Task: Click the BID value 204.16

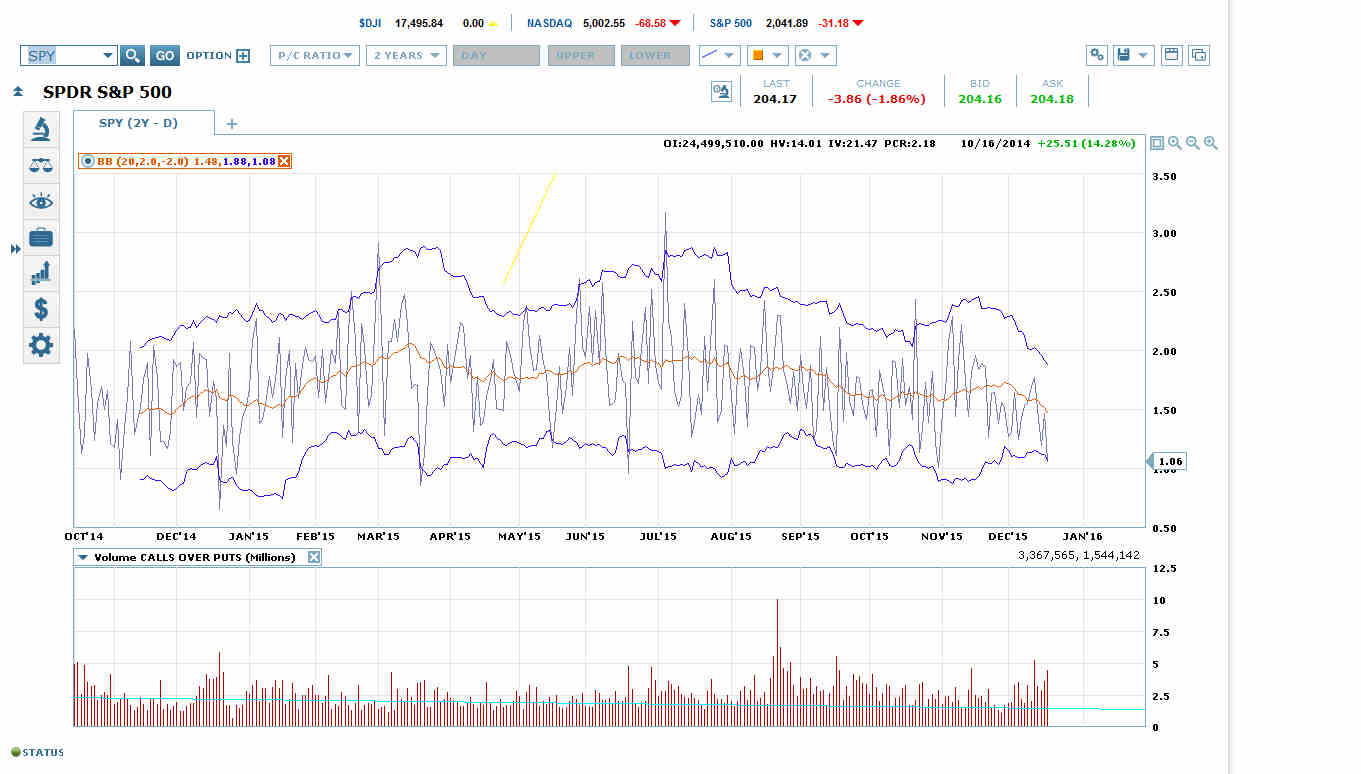Action: [979, 98]
